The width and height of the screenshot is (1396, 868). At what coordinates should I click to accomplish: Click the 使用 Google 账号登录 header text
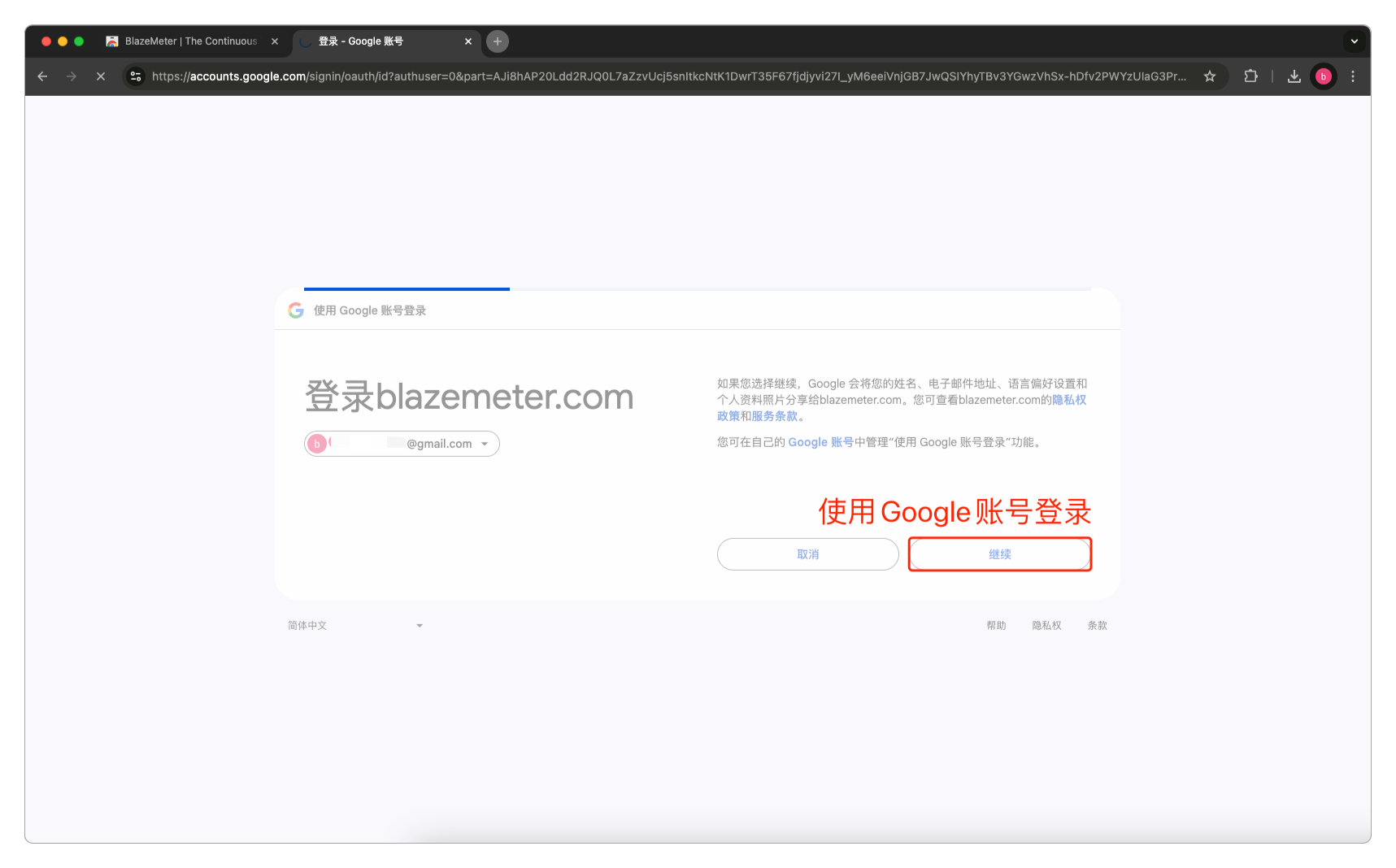[370, 310]
